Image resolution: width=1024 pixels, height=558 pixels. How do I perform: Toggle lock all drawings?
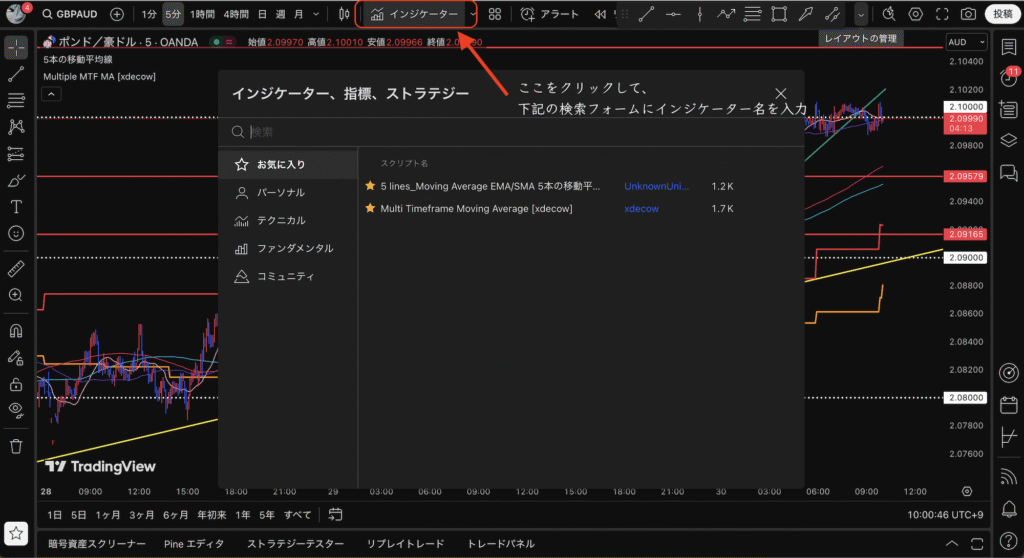(16, 384)
